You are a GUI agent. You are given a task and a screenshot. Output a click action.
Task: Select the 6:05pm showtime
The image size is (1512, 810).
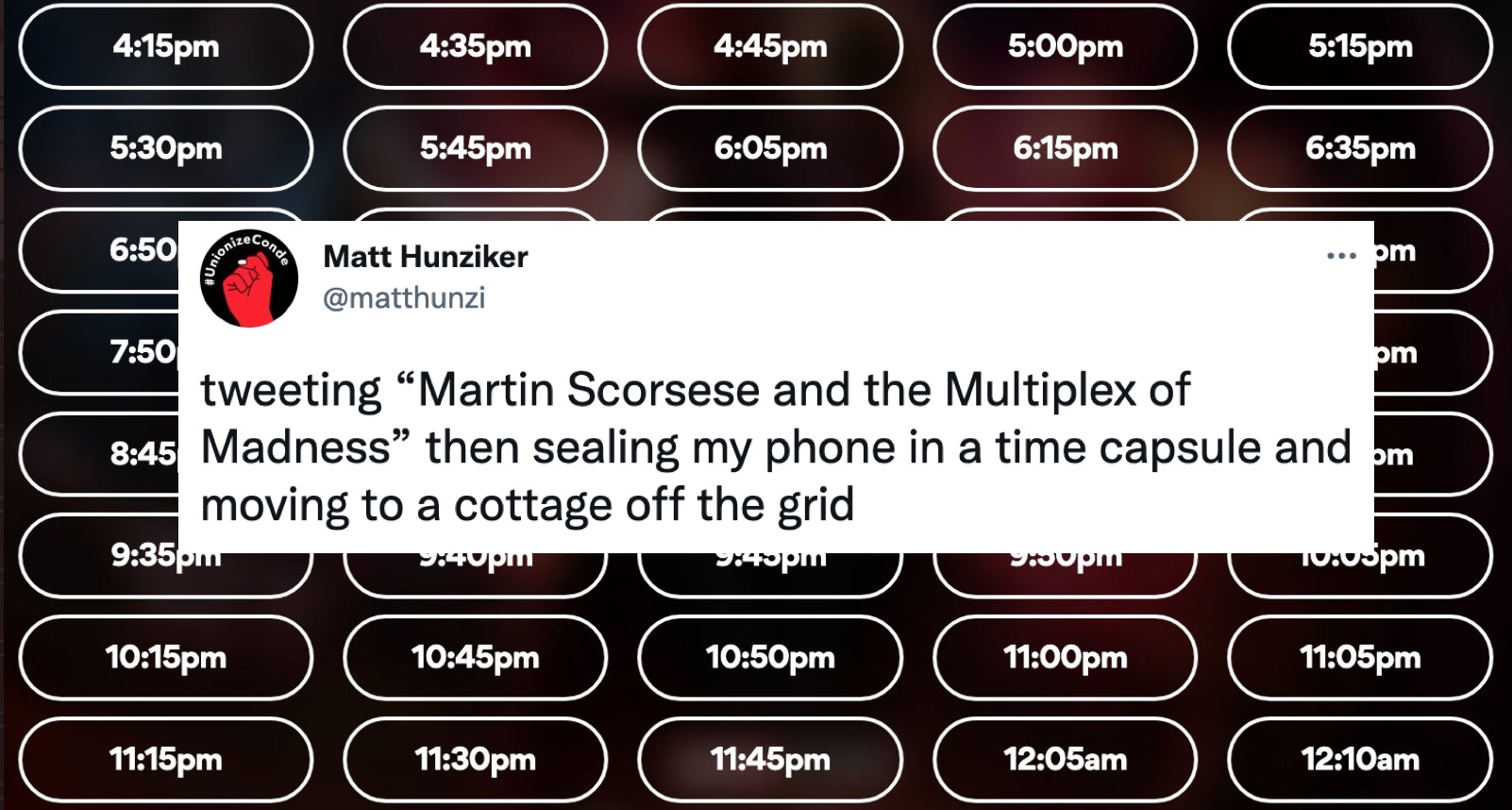[x=770, y=148]
